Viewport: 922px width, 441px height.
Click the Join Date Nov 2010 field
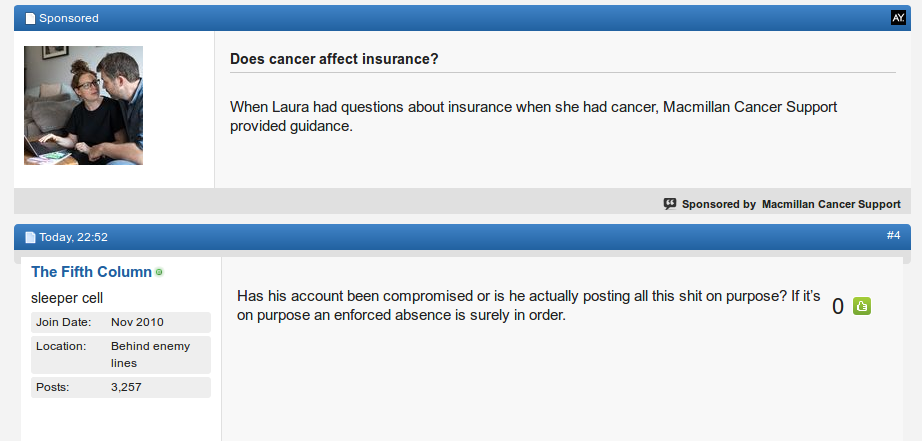[x=121, y=322]
